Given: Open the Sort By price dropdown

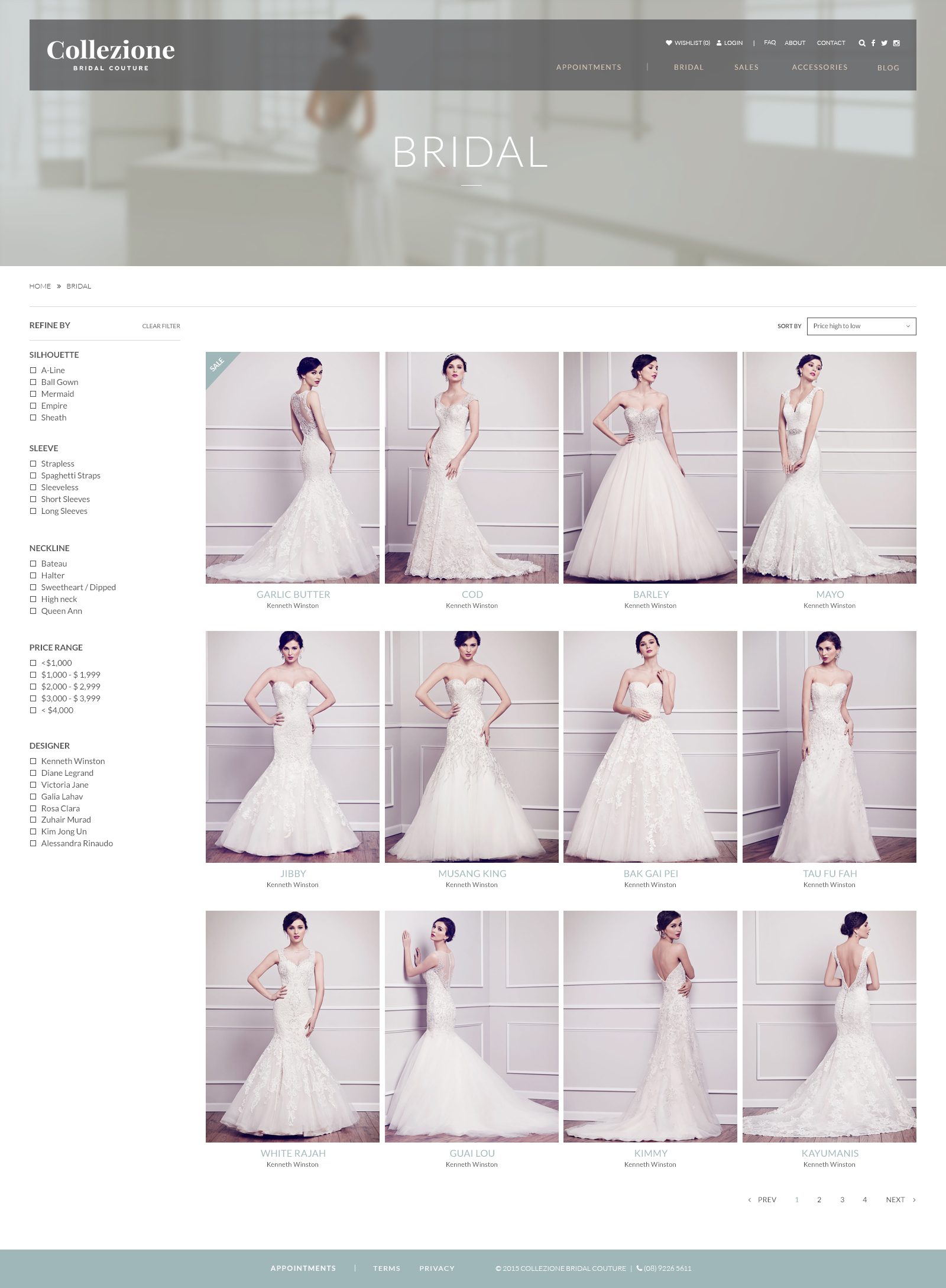Looking at the screenshot, I should [x=861, y=326].
